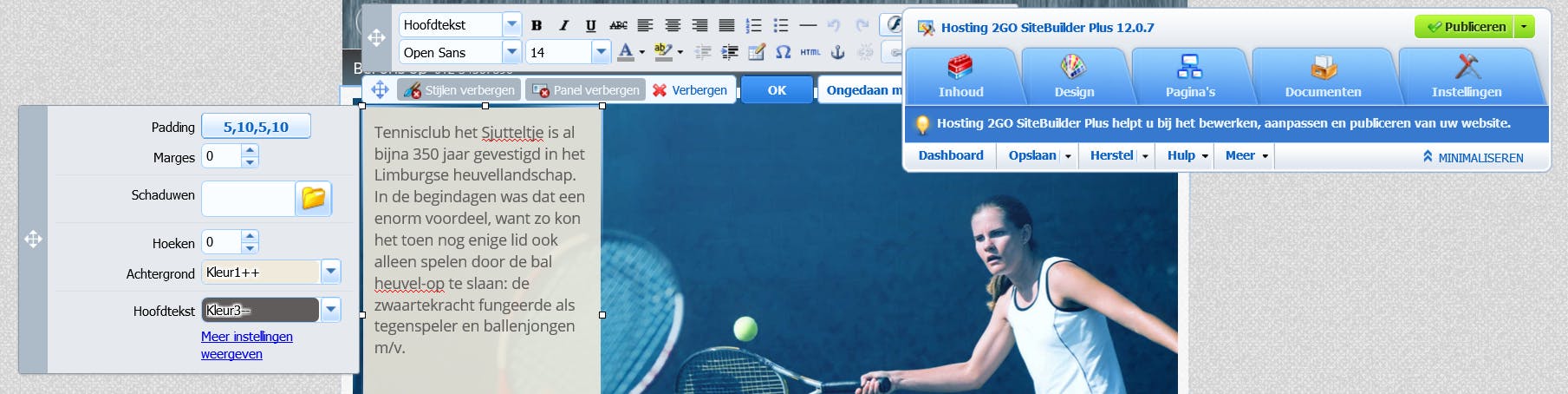This screenshot has height=394, width=1568.
Task: Click Opslaan to save
Action: (1032, 155)
